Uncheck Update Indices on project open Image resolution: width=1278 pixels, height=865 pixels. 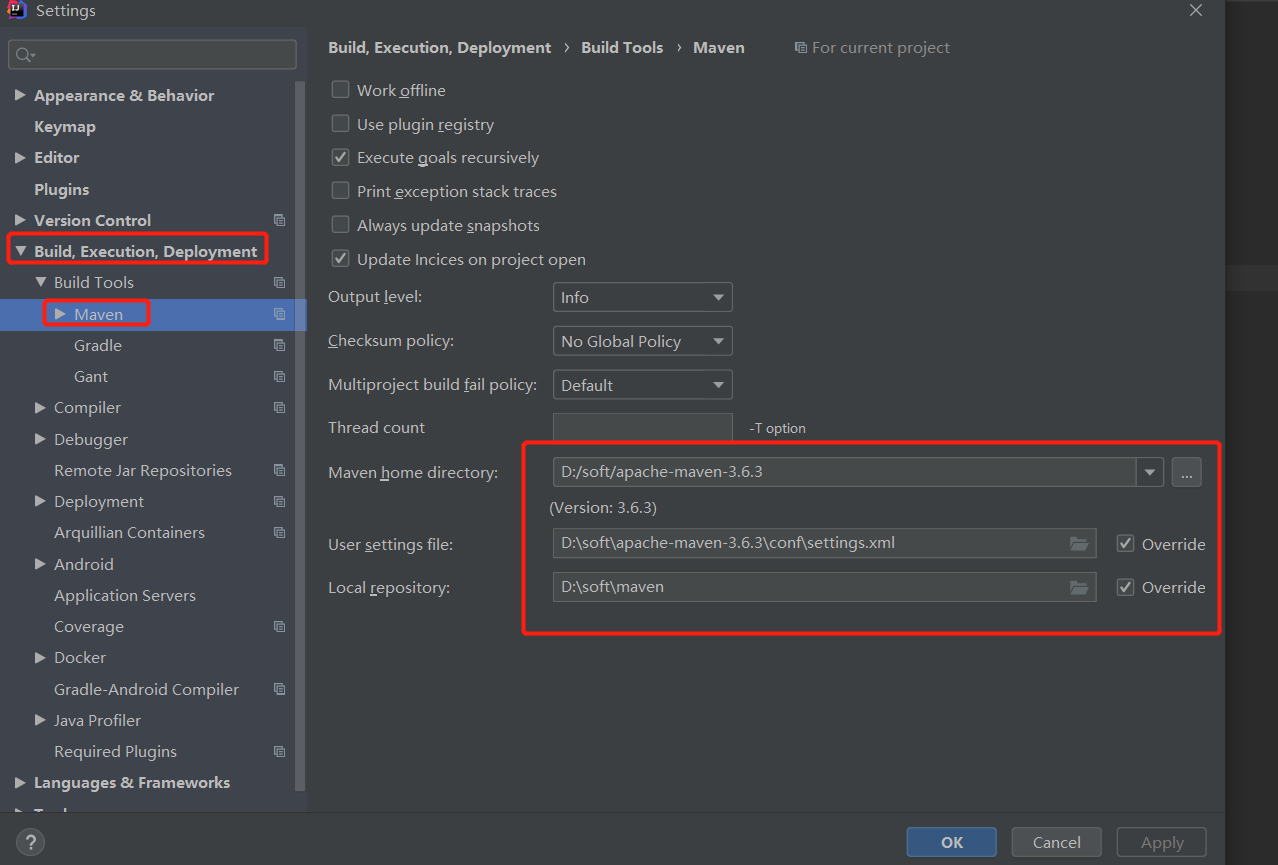tap(340, 259)
